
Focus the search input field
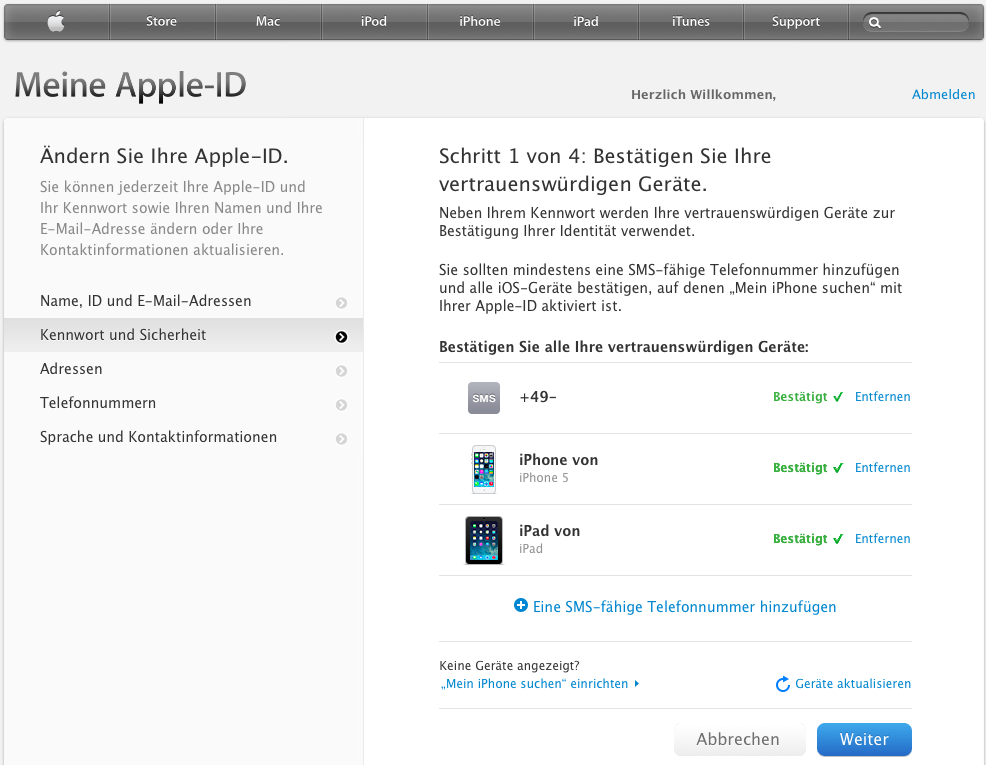[x=916, y=23]
